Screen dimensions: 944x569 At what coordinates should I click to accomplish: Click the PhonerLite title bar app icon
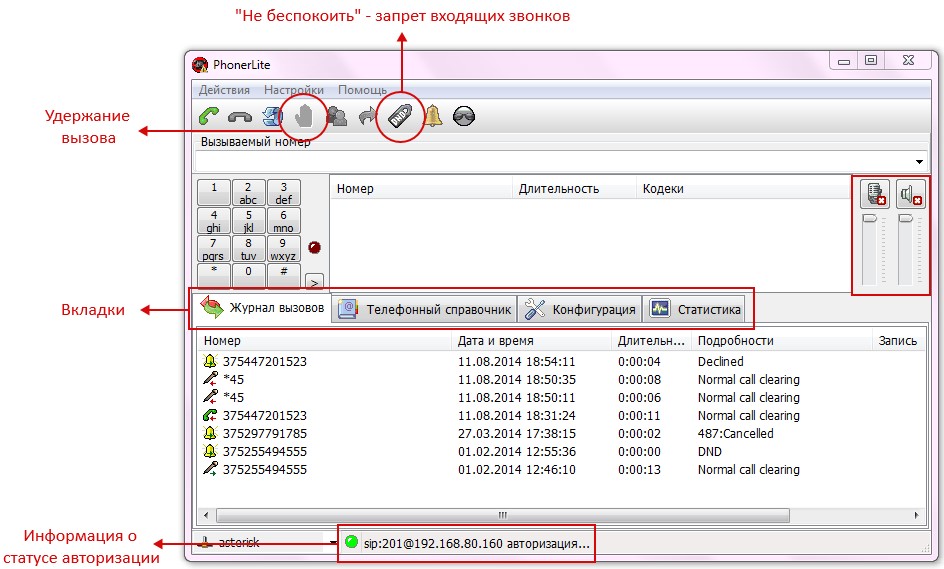(200, 64)
